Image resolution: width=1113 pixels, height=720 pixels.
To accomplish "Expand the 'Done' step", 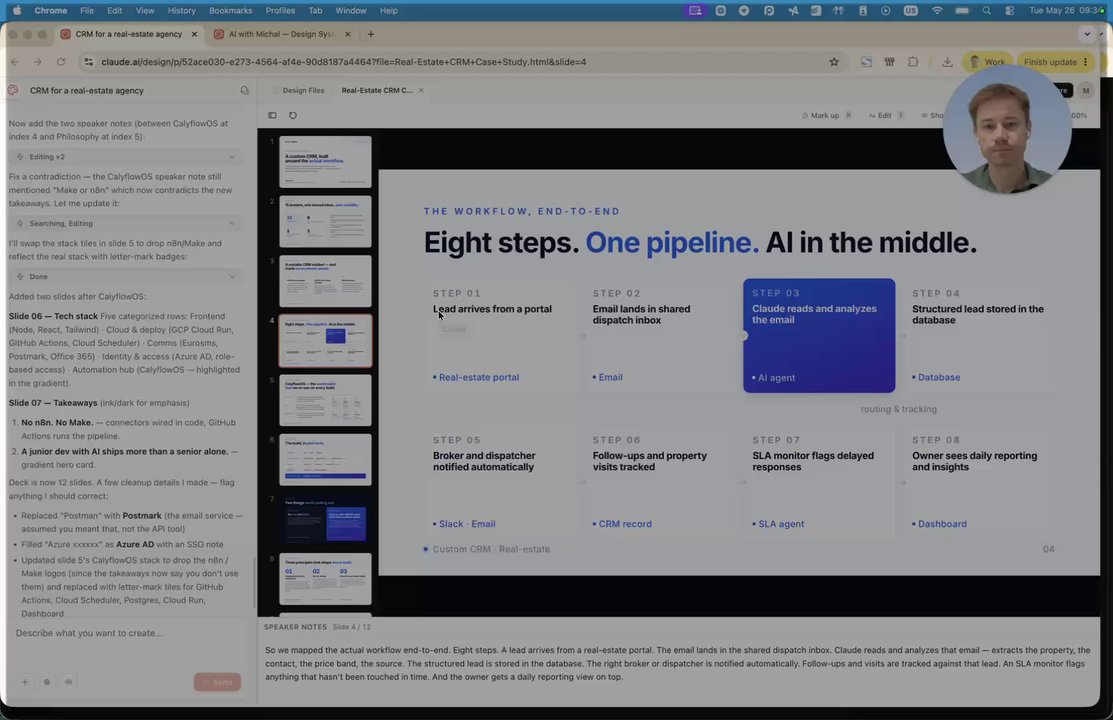I will [x=126, y=276].
